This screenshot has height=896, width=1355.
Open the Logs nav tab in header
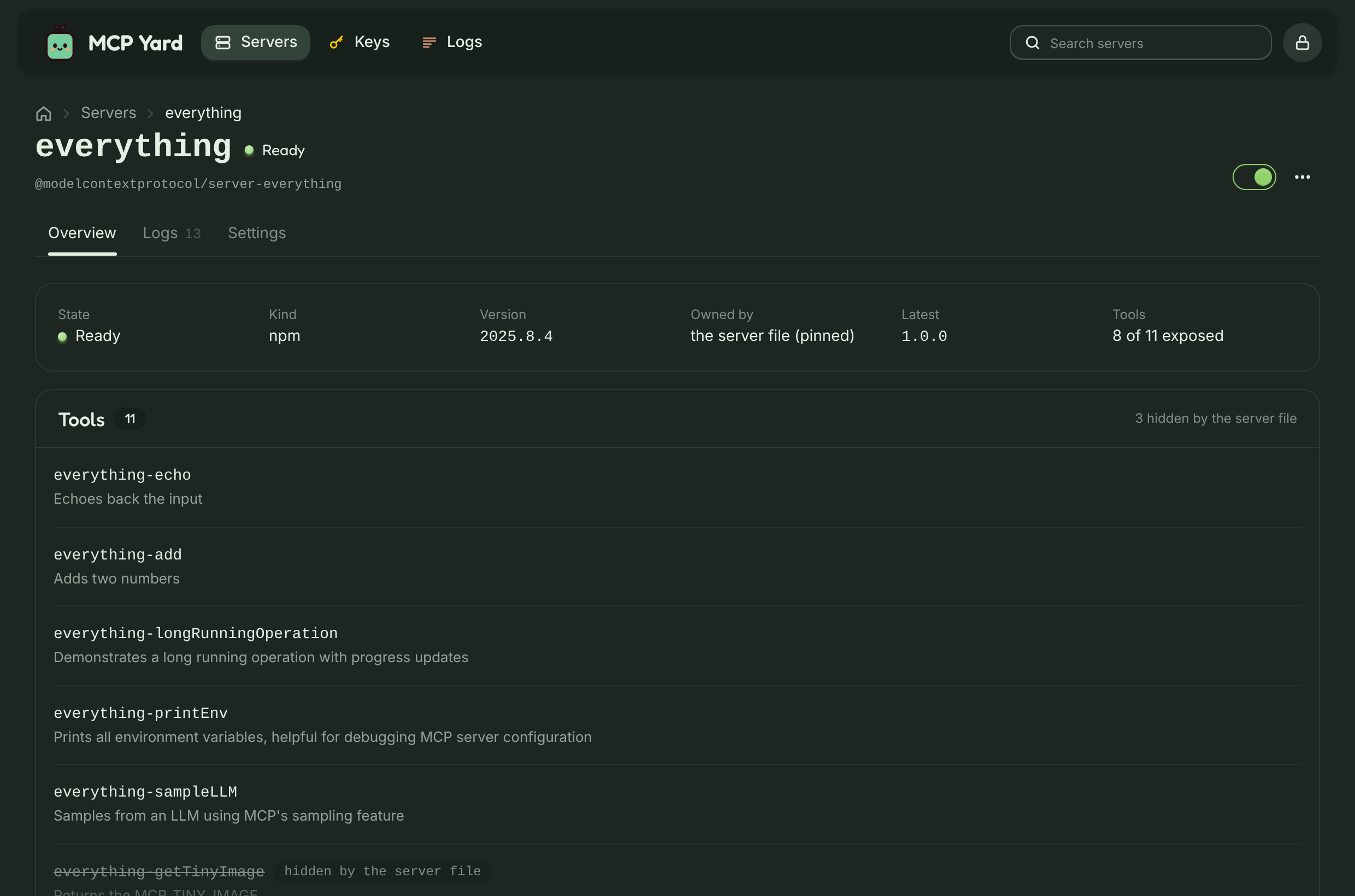click(x=452, y=42)
